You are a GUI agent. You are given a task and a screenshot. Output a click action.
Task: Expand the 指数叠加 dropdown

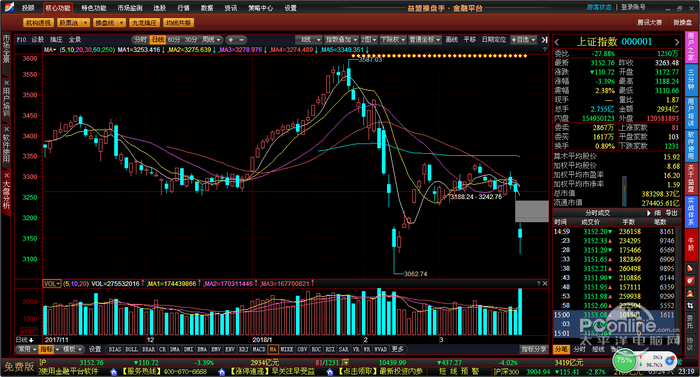tap(341, 40)
